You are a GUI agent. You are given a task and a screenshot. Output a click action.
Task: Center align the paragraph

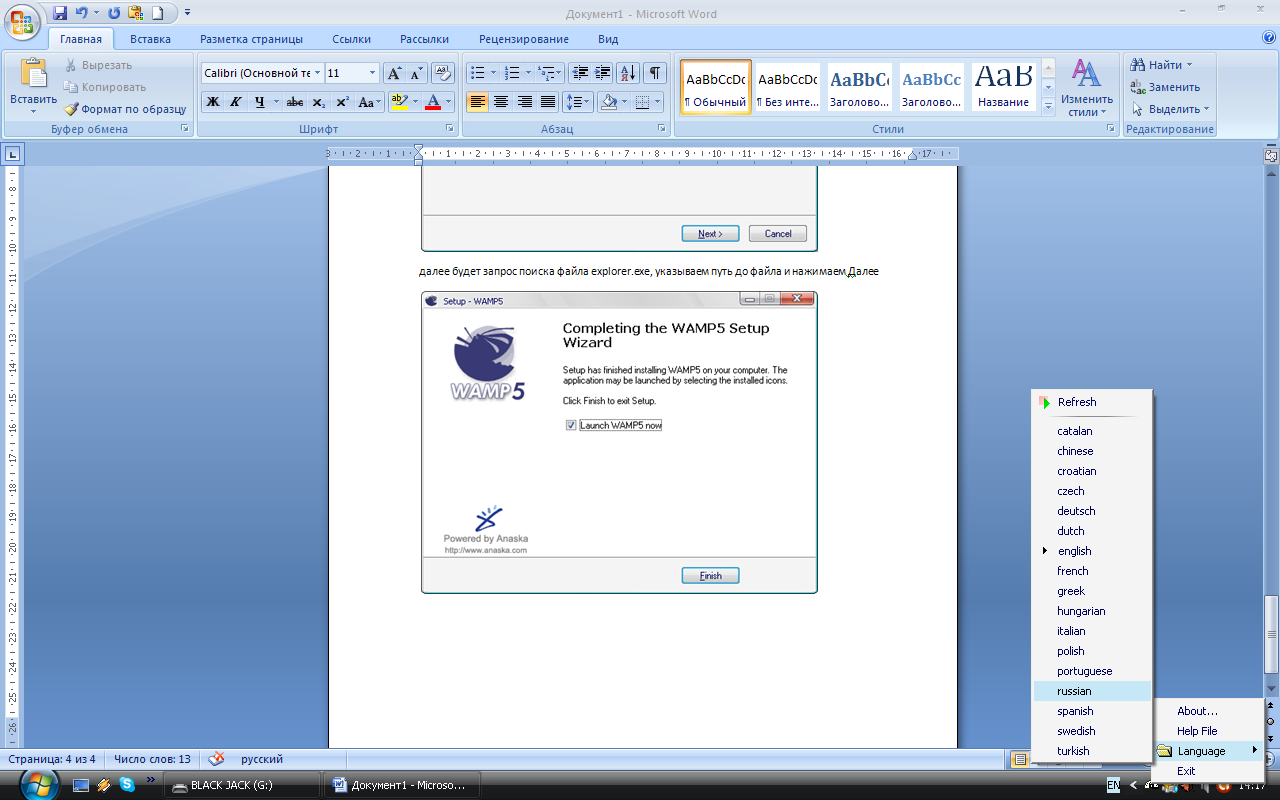coord(501,102)
